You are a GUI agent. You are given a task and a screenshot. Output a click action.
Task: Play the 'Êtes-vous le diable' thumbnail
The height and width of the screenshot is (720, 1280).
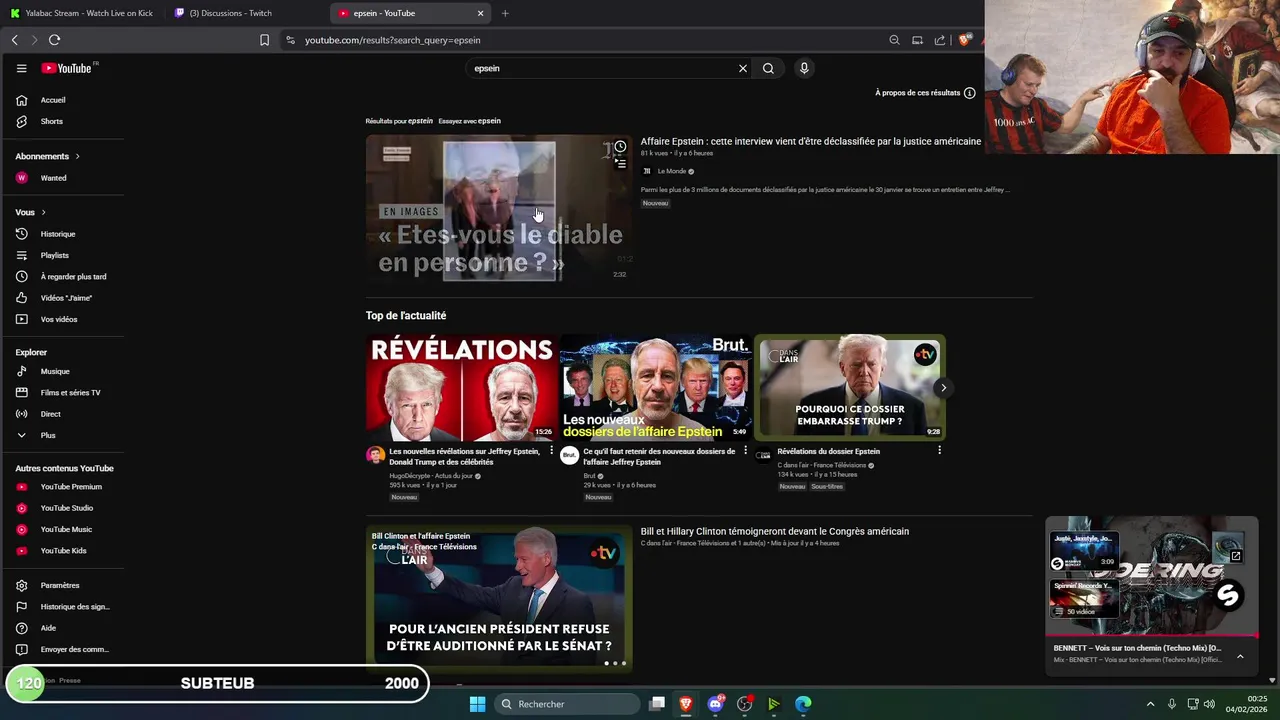499,211
